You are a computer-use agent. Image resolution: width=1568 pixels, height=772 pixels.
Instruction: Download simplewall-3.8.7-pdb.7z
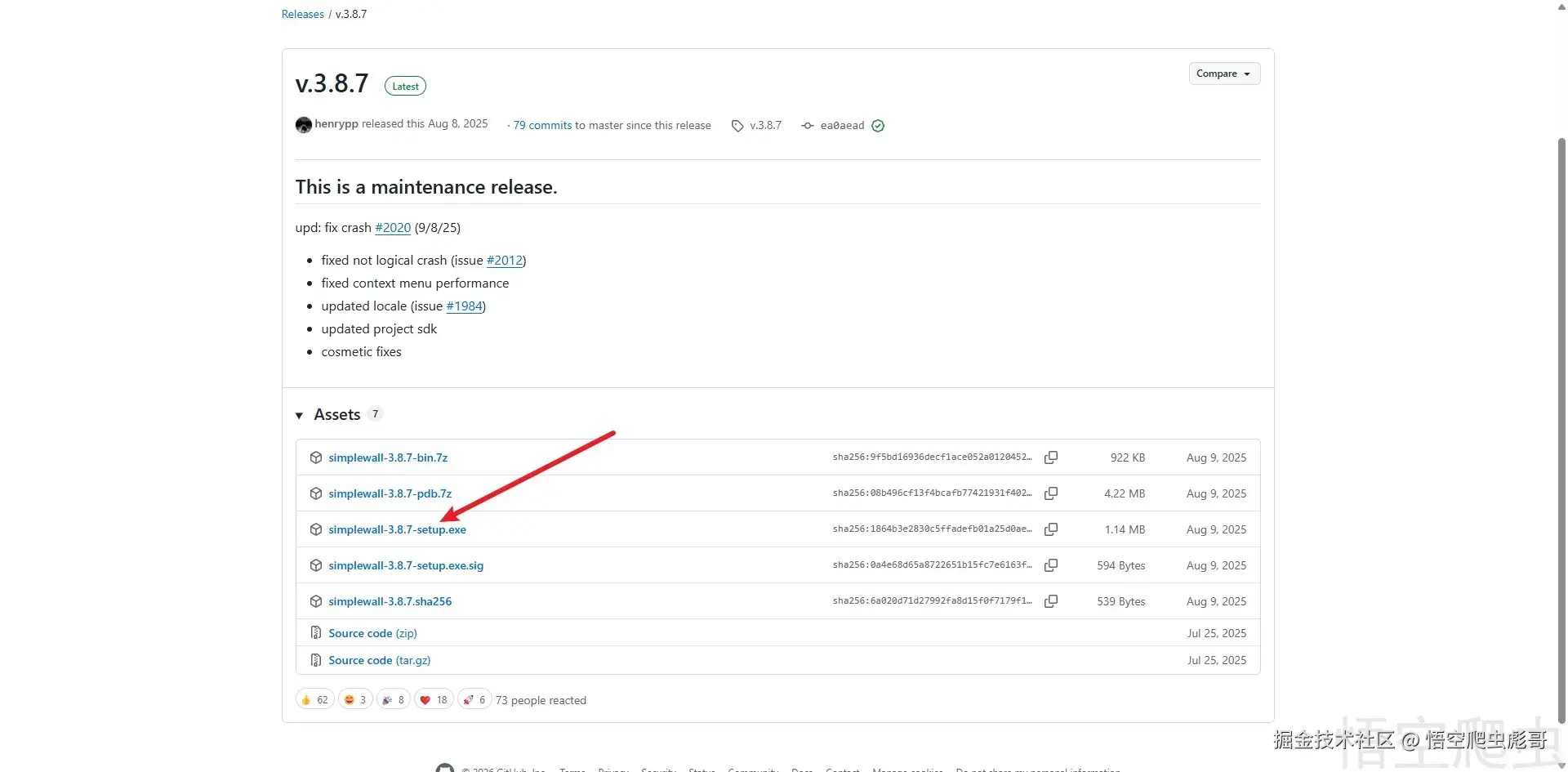(x=390, y=493)
